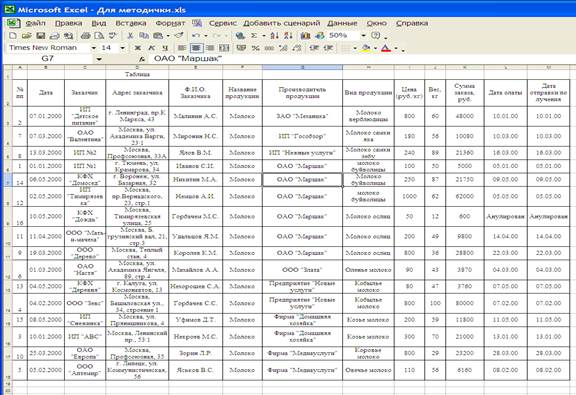576x395 pixels.
Task: Open the Данные menu
Action: (x=342, y=23)
